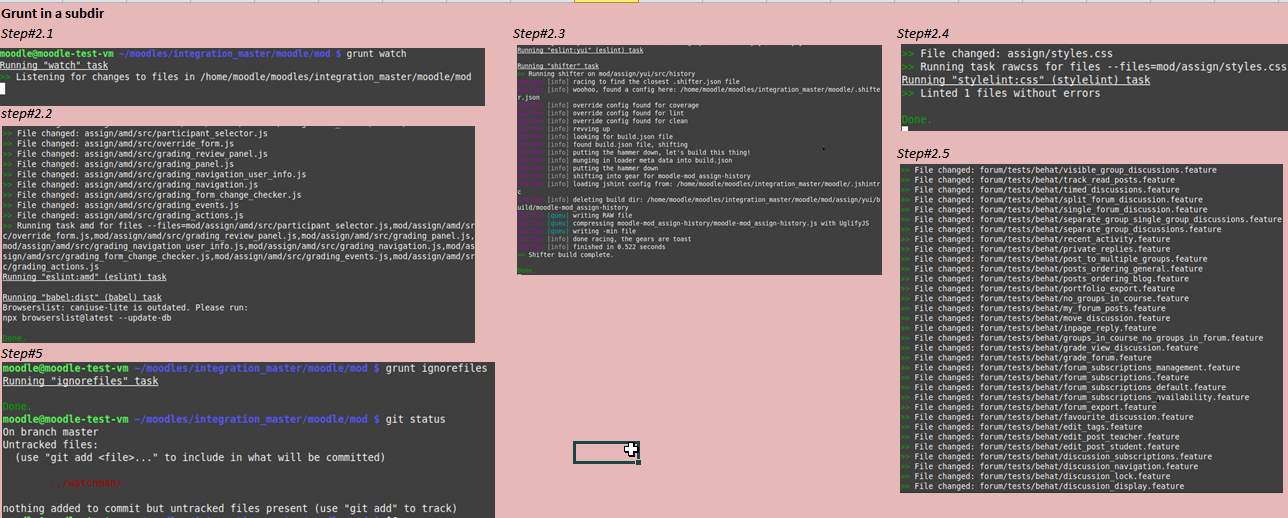Select the 'Step#2.1' label cell
The height and width of the screenshot is (518, 1288).
[x=27, y=34]
